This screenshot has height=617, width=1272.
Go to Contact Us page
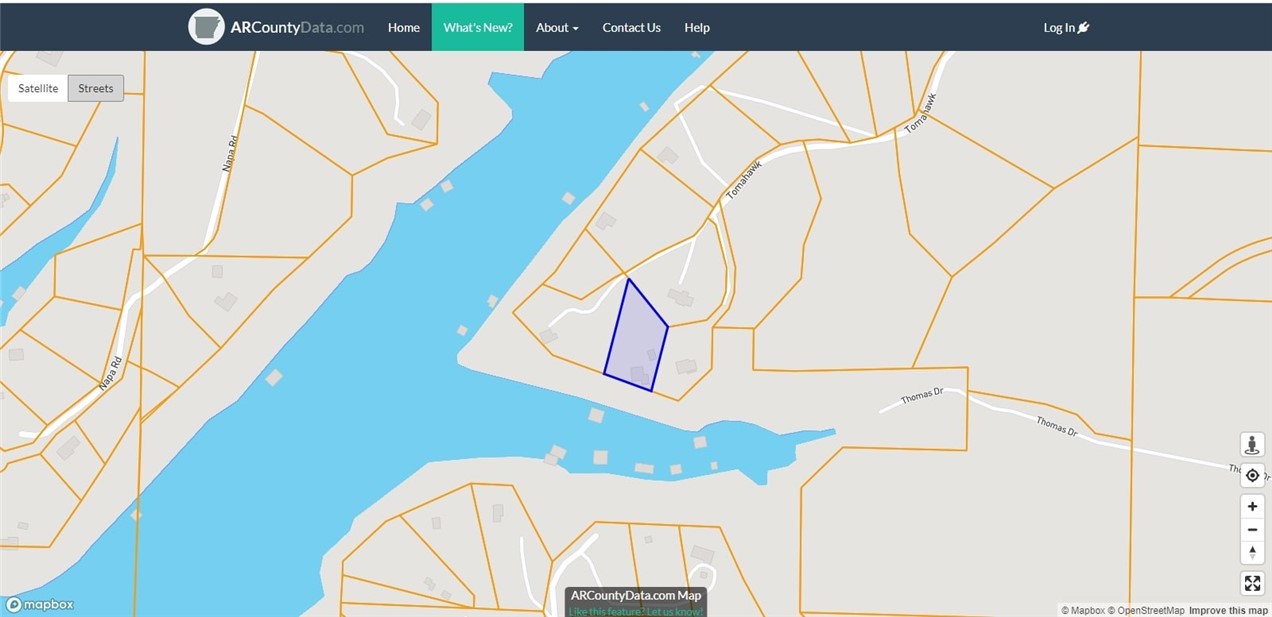coord(631,28)
